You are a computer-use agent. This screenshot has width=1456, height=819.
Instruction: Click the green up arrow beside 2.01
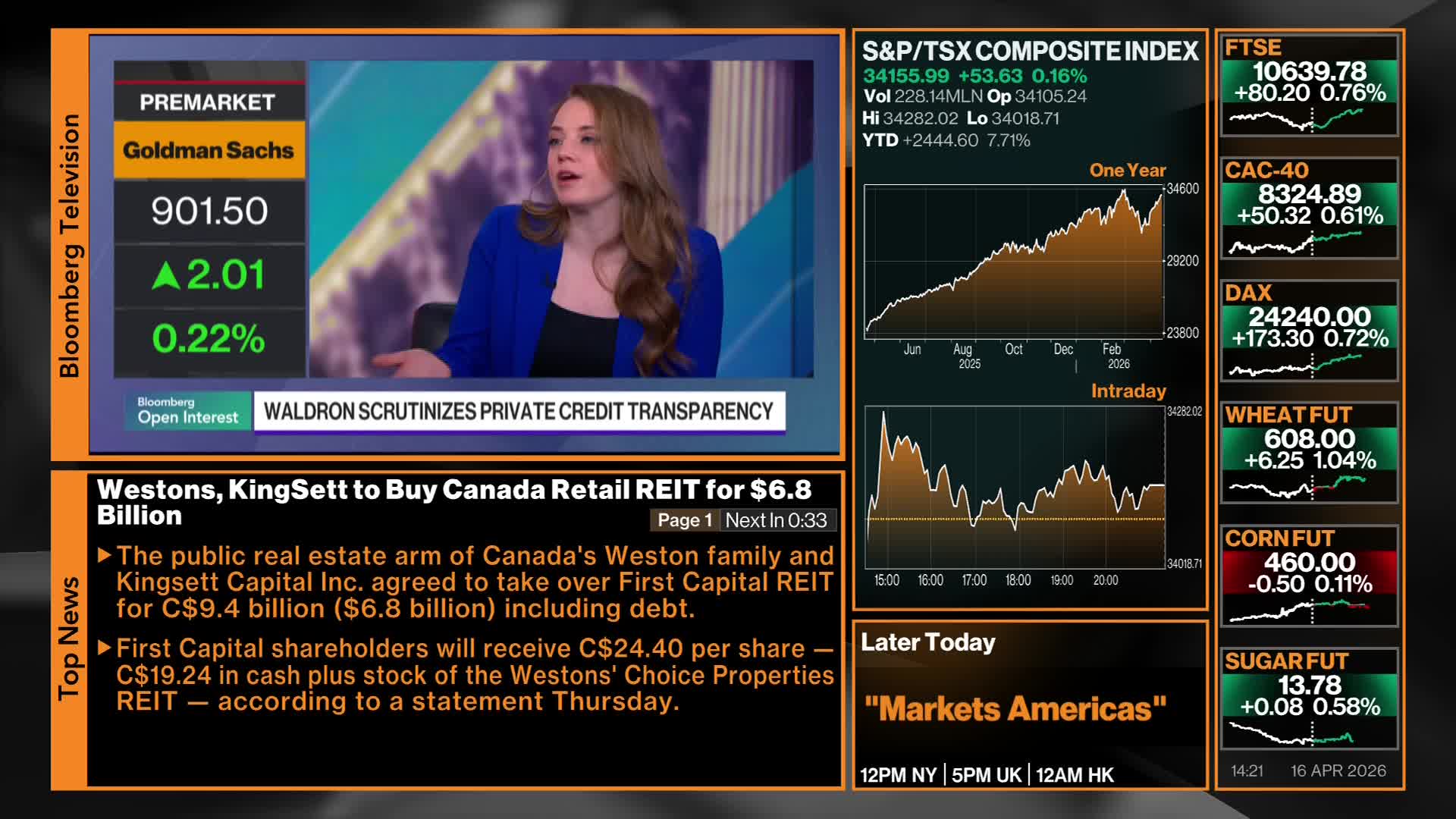[166, 276]
